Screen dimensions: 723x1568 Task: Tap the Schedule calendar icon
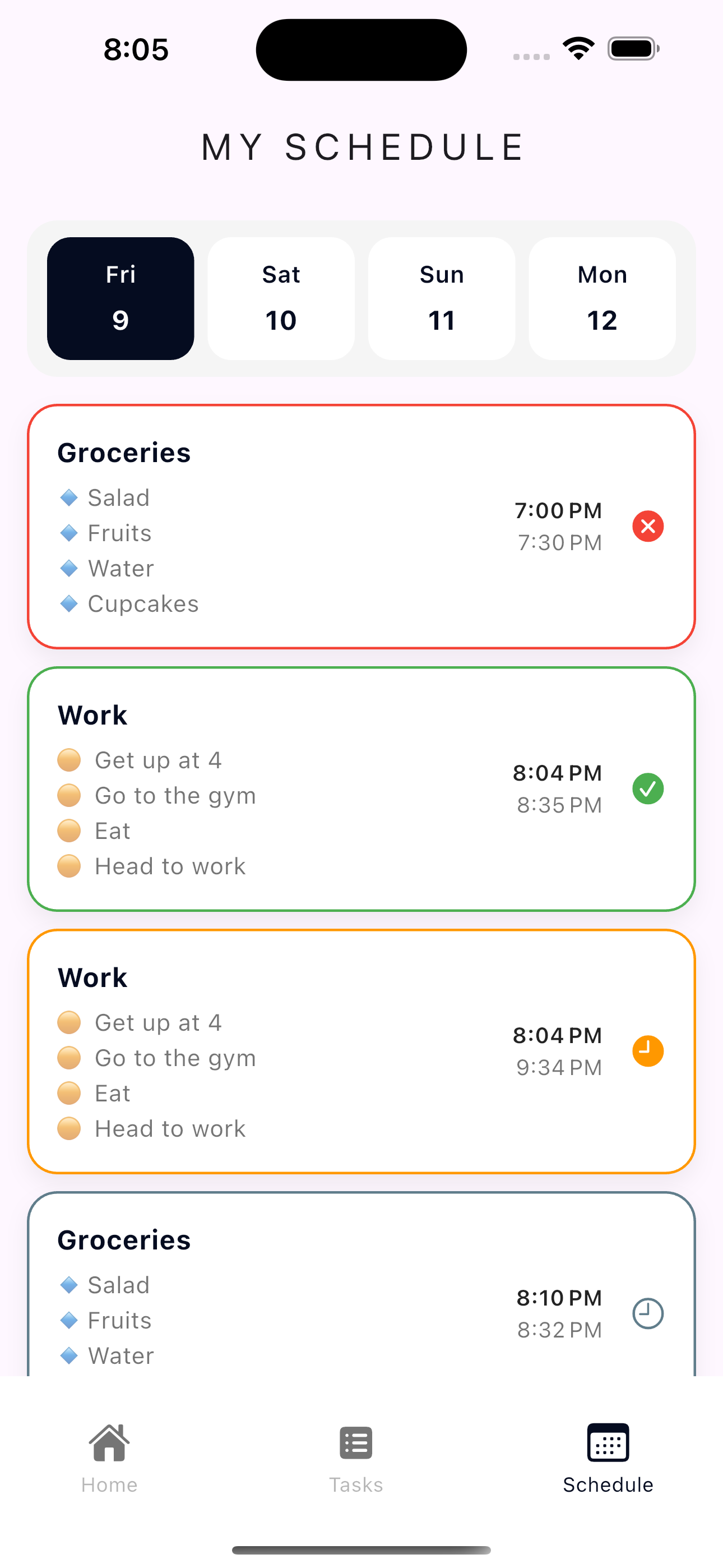tap(608, 1442)
